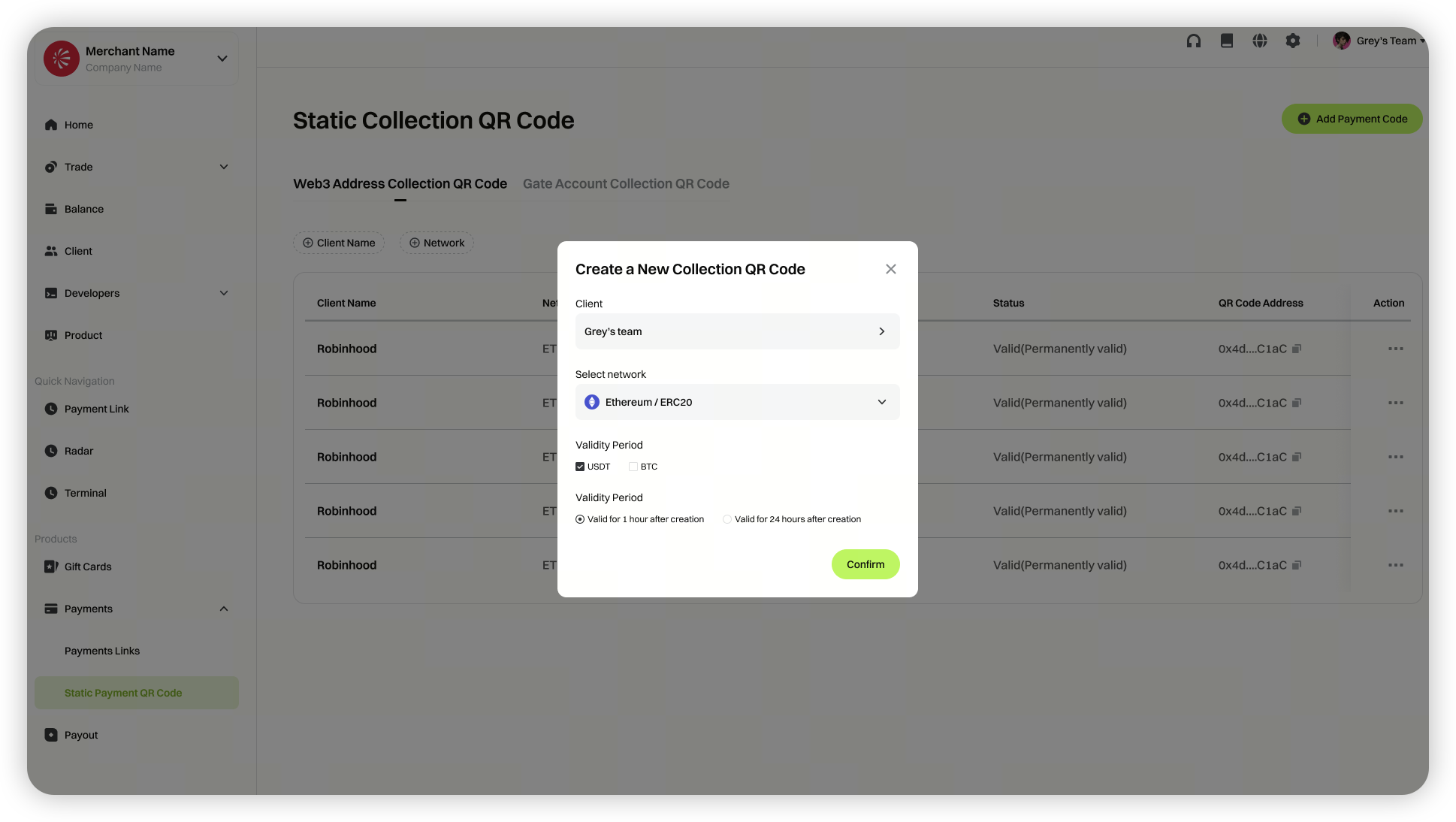The width and height of the screenshot is (1456, 822).
Task: Open the Ethereum / ERC20 network dropdown
Action: click(737, 402)
